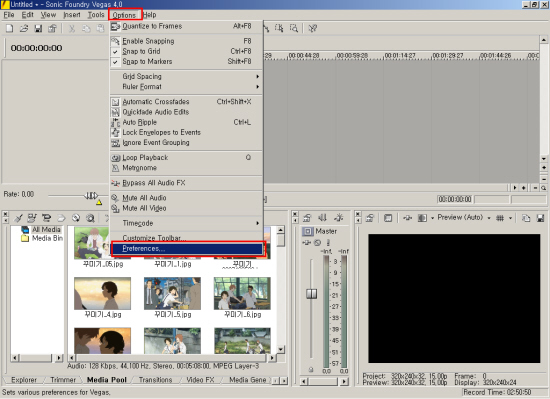
Task: Click the Master automation settings icon
Action: [317, 242]
